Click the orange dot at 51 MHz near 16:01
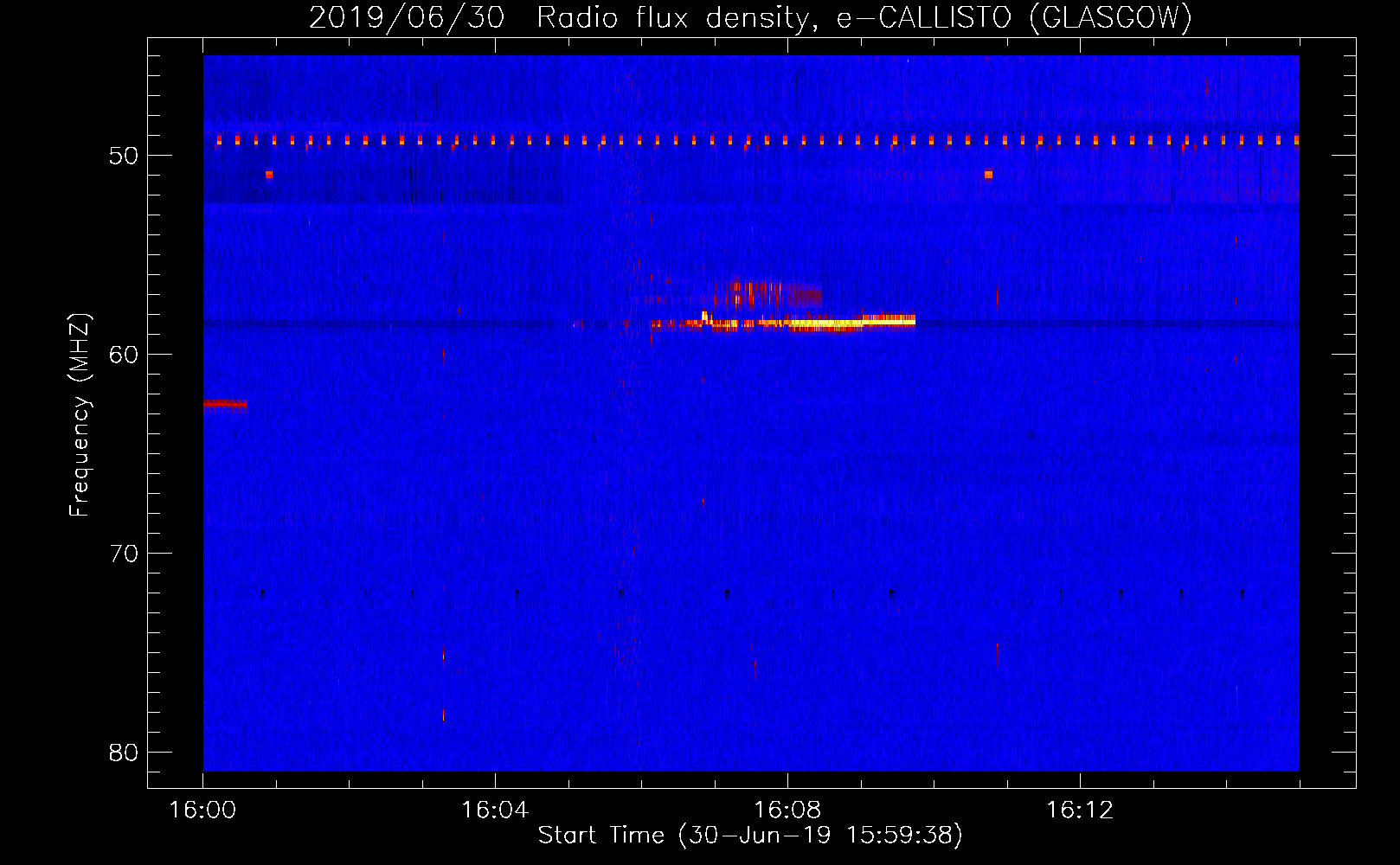This screenshot has height=865, width=1400. pyautogui.click(x=269, y=175)
